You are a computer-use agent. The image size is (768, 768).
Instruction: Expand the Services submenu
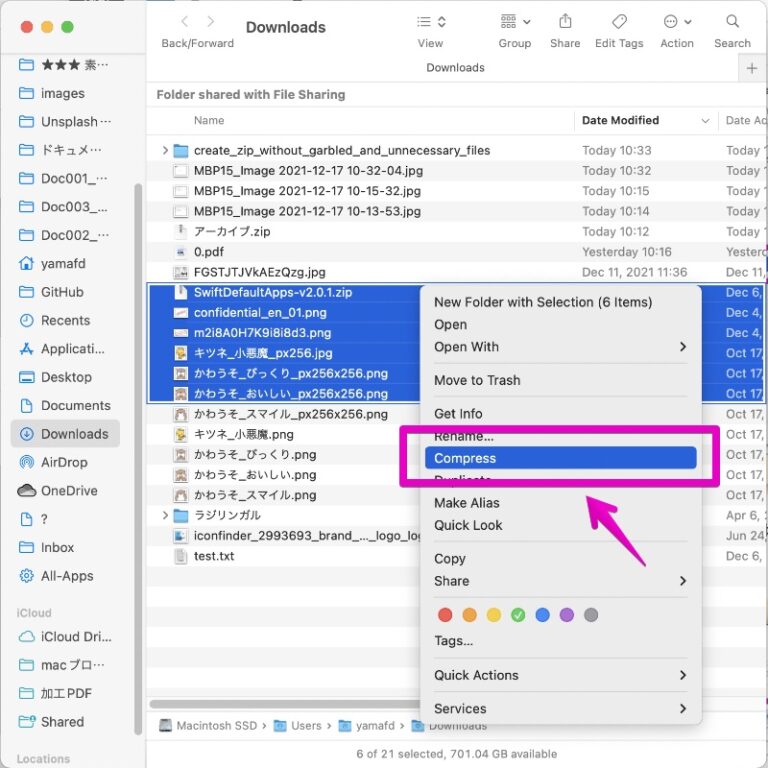point(560,709)
